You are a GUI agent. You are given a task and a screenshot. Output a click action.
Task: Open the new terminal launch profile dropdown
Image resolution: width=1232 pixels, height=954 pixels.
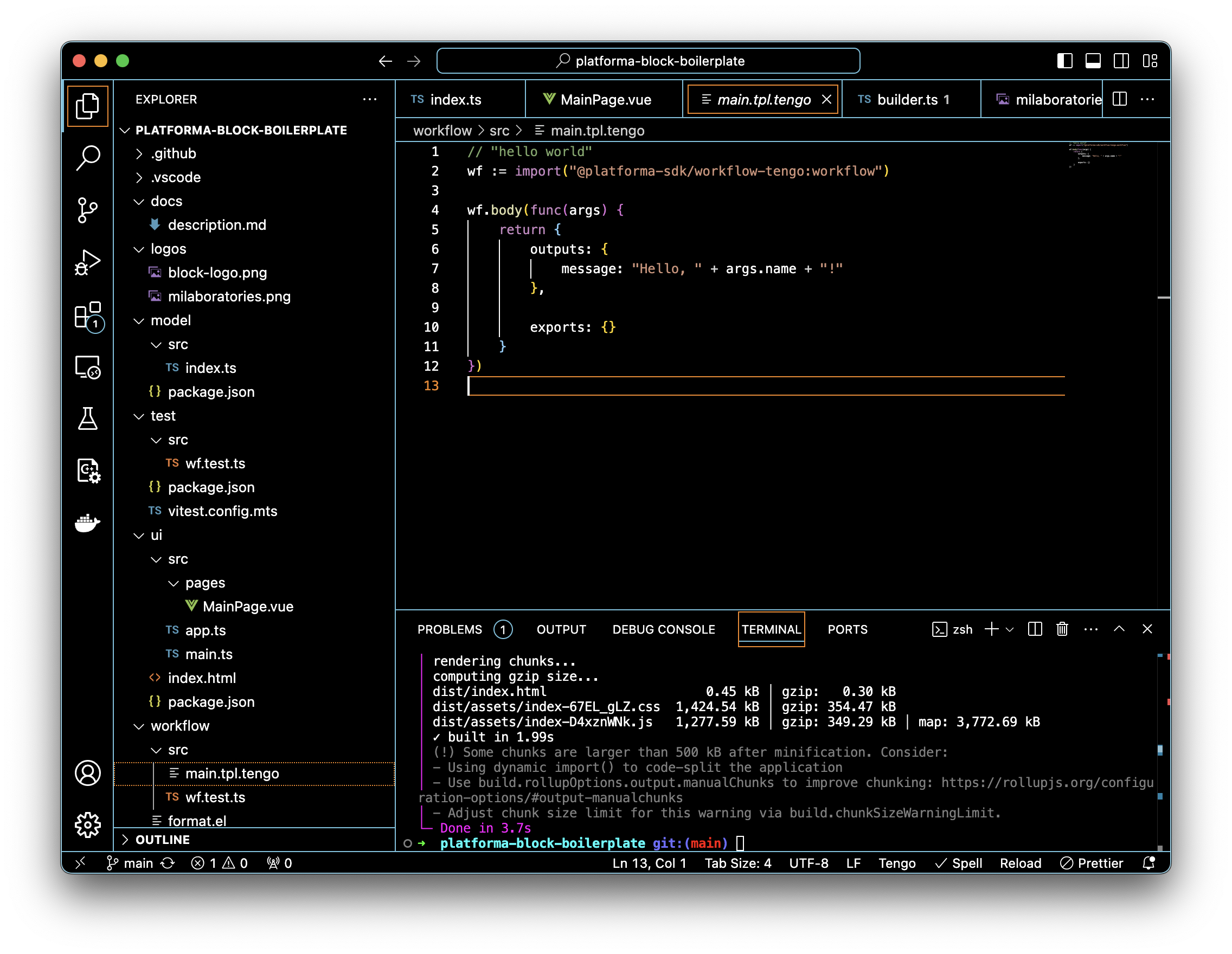pos(1010,629)
